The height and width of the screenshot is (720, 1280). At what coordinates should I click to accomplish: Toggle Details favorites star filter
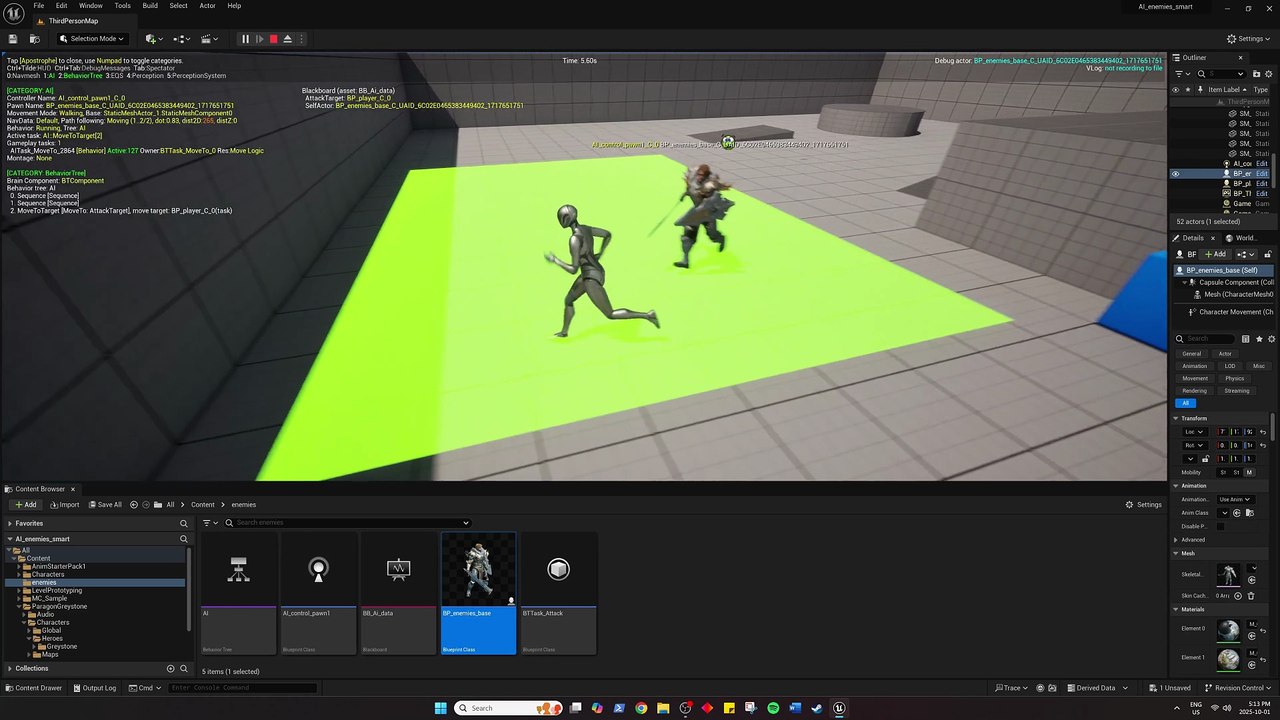[x=1259, y=339]
